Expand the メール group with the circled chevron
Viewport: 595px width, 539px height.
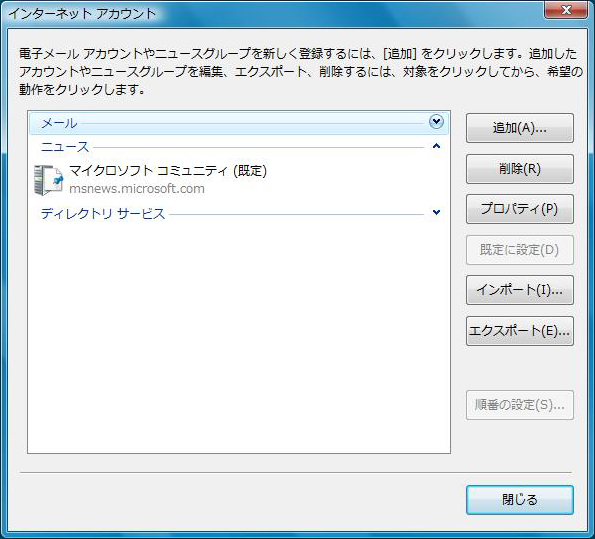(x=436, y=122)
